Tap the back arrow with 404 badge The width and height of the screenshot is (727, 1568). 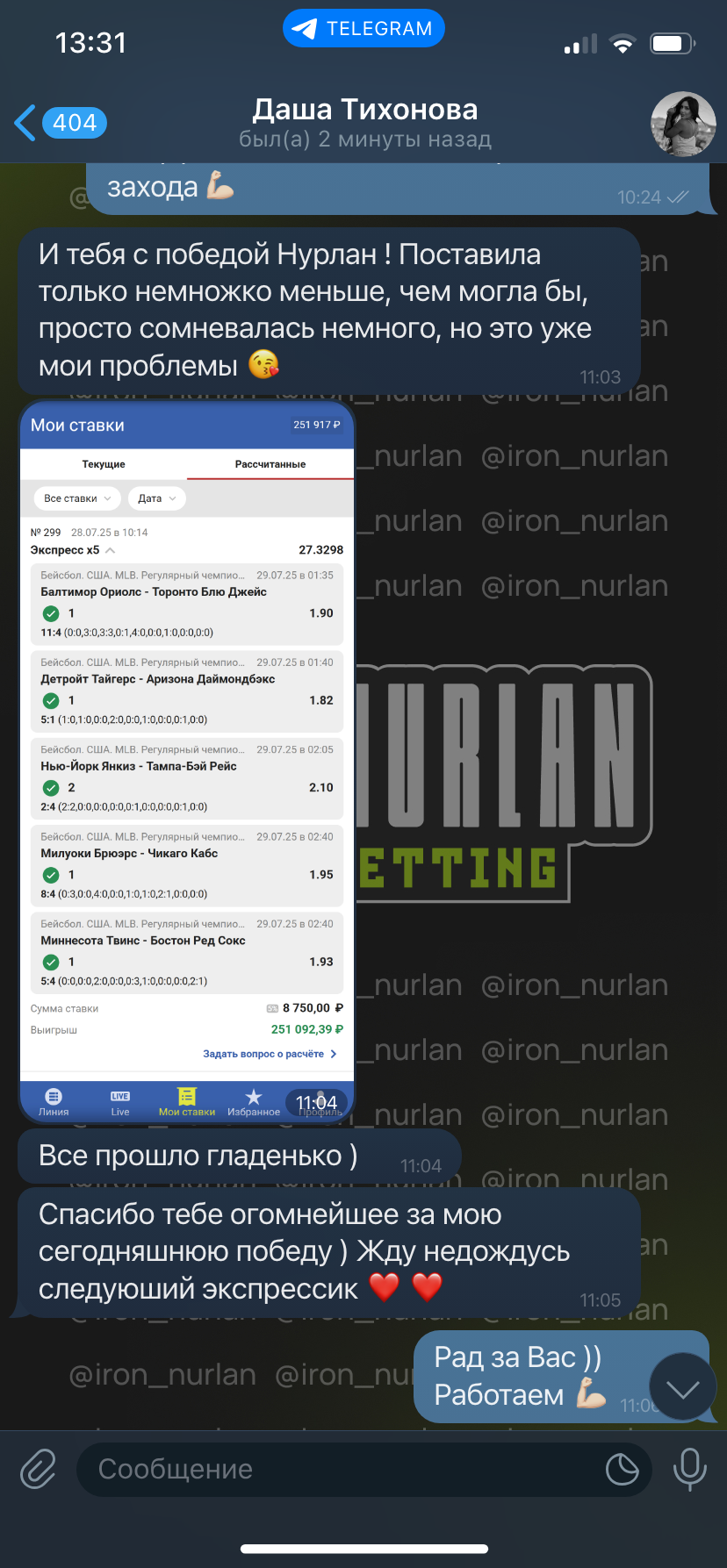[61, 123]
